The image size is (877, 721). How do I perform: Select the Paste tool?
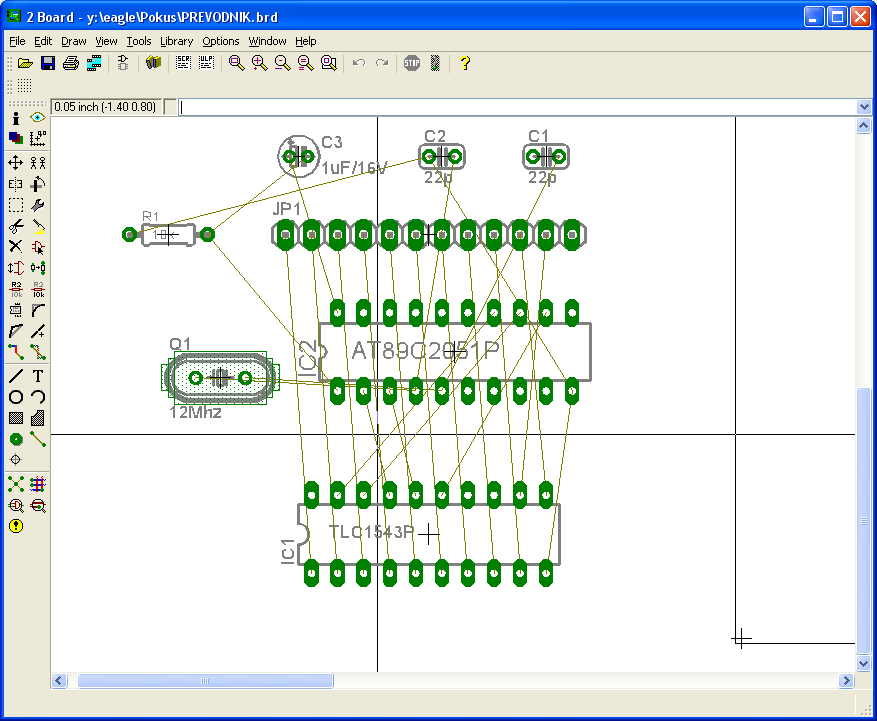click(37, 226)
